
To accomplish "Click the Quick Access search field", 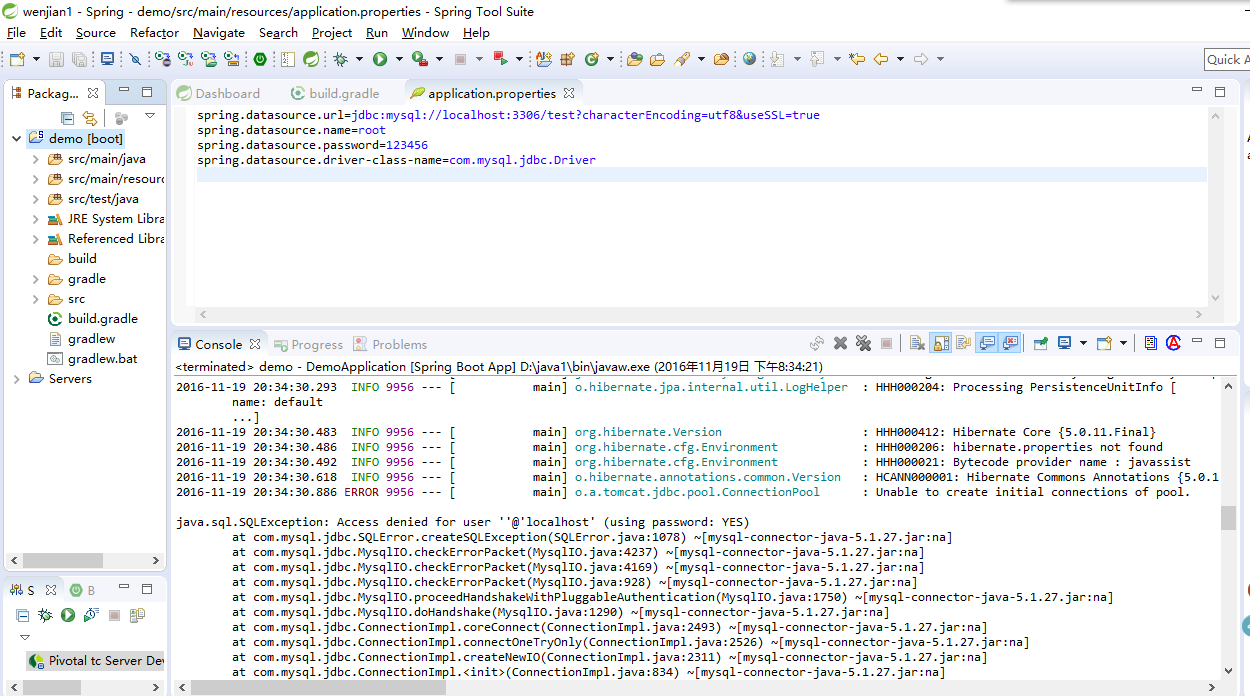I will pos(1226,60).
